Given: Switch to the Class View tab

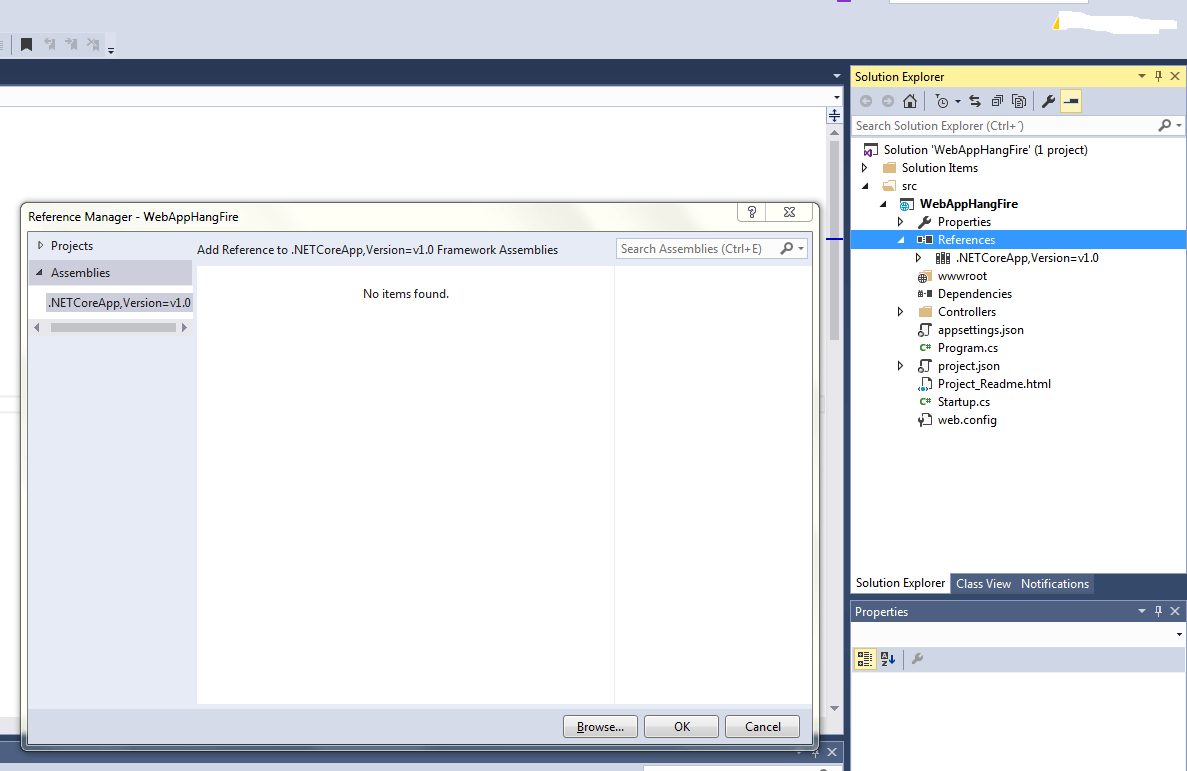Looking at the screenshot, I should point(983,584).
